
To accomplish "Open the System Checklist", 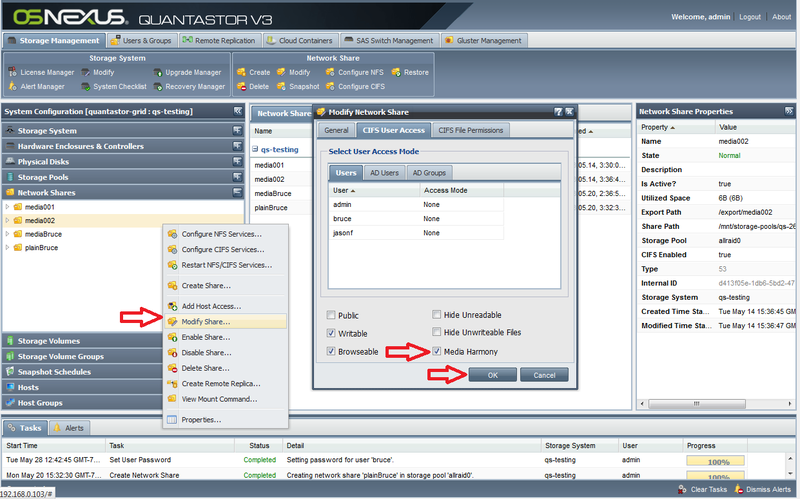I will coord(114,87).
